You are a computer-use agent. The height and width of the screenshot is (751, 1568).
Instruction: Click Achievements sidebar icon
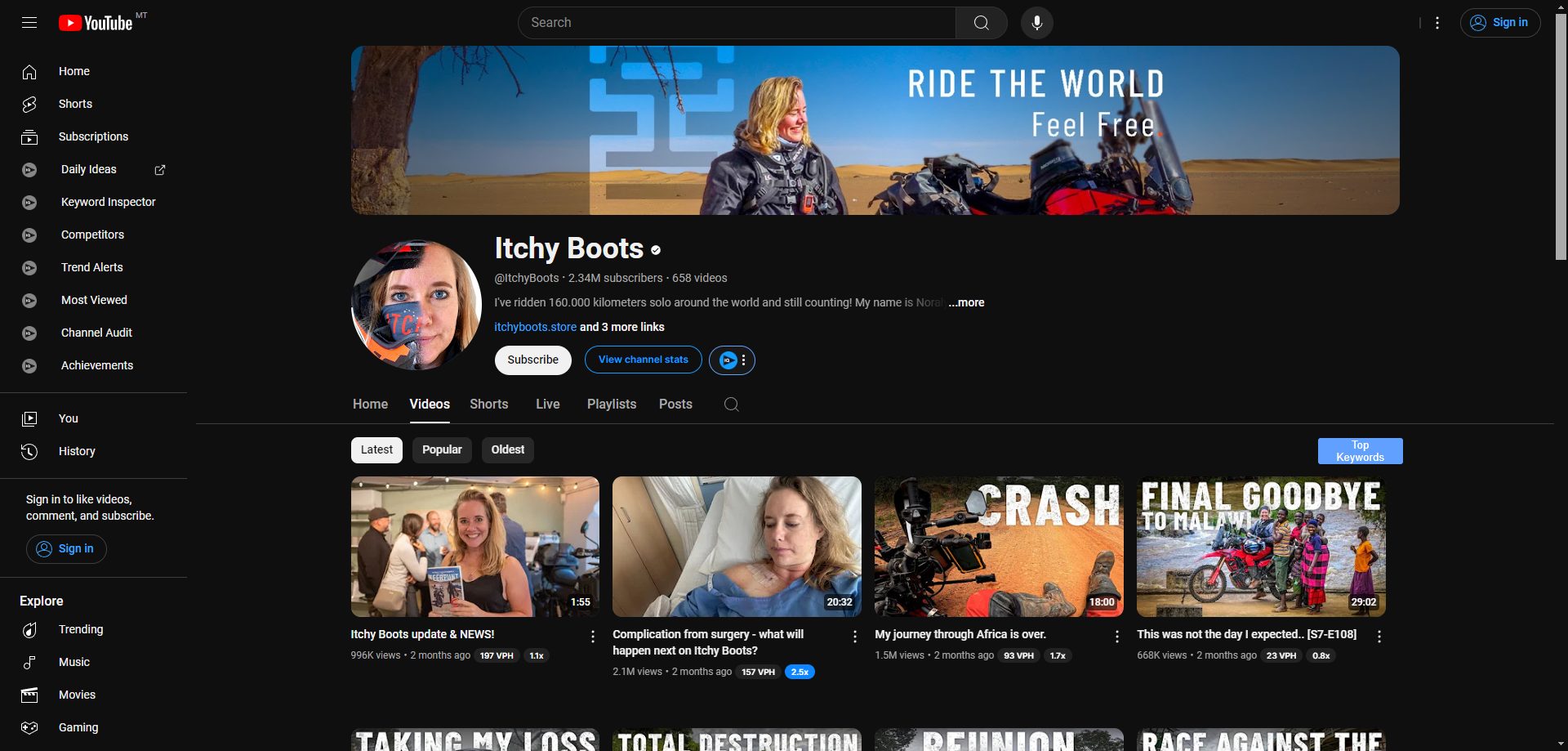pos(29,366)
